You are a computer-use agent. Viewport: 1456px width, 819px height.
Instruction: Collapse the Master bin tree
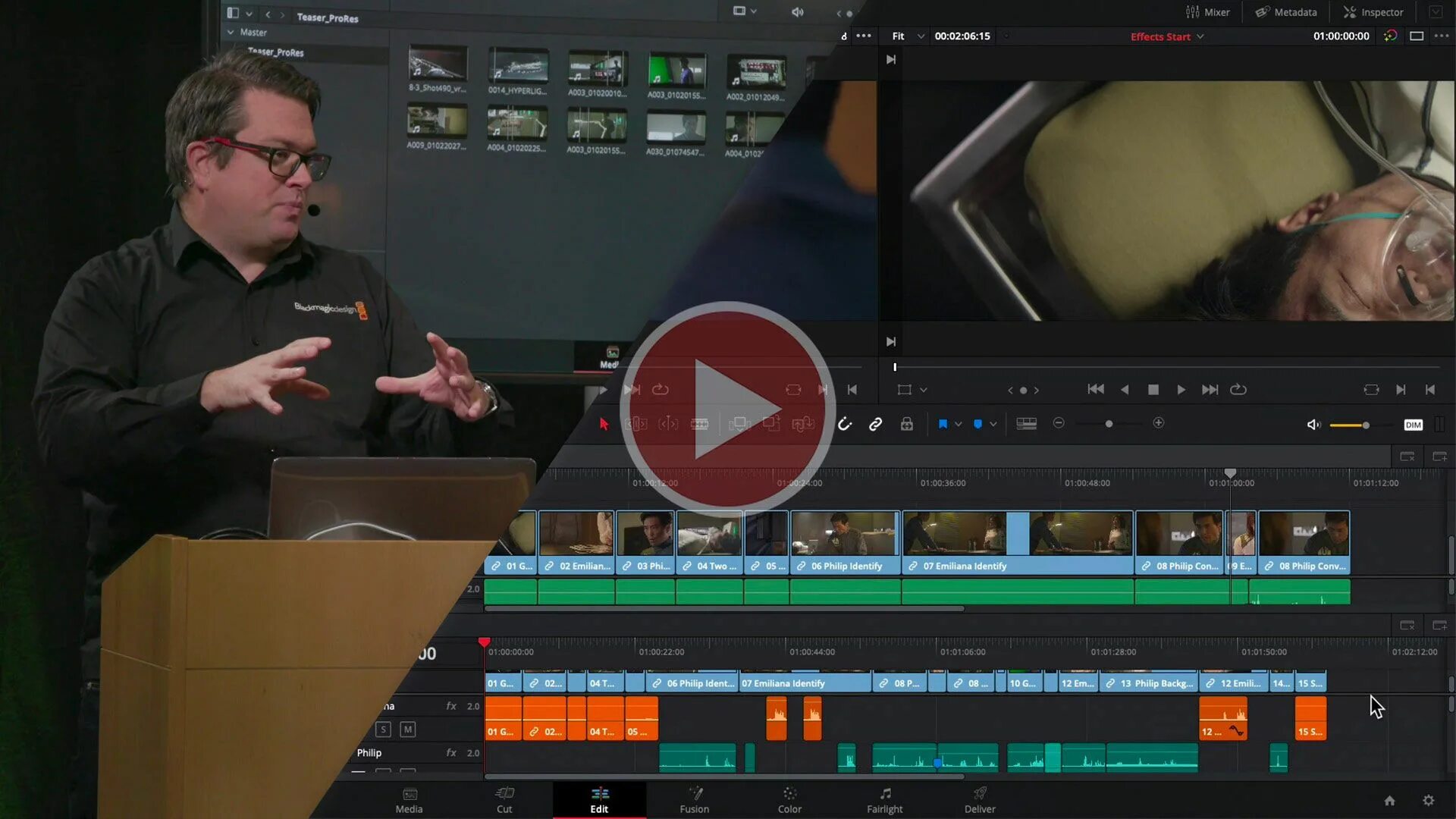231,32
